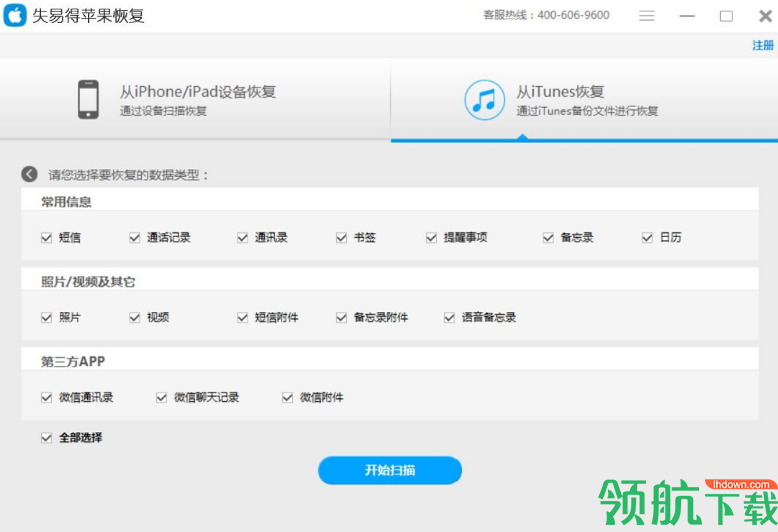Image resolution: width=778 pixels, height=532 pixels.
Task: Click the 通过设备扫描恢复 subtitle text
Action: tap(163, 111)
